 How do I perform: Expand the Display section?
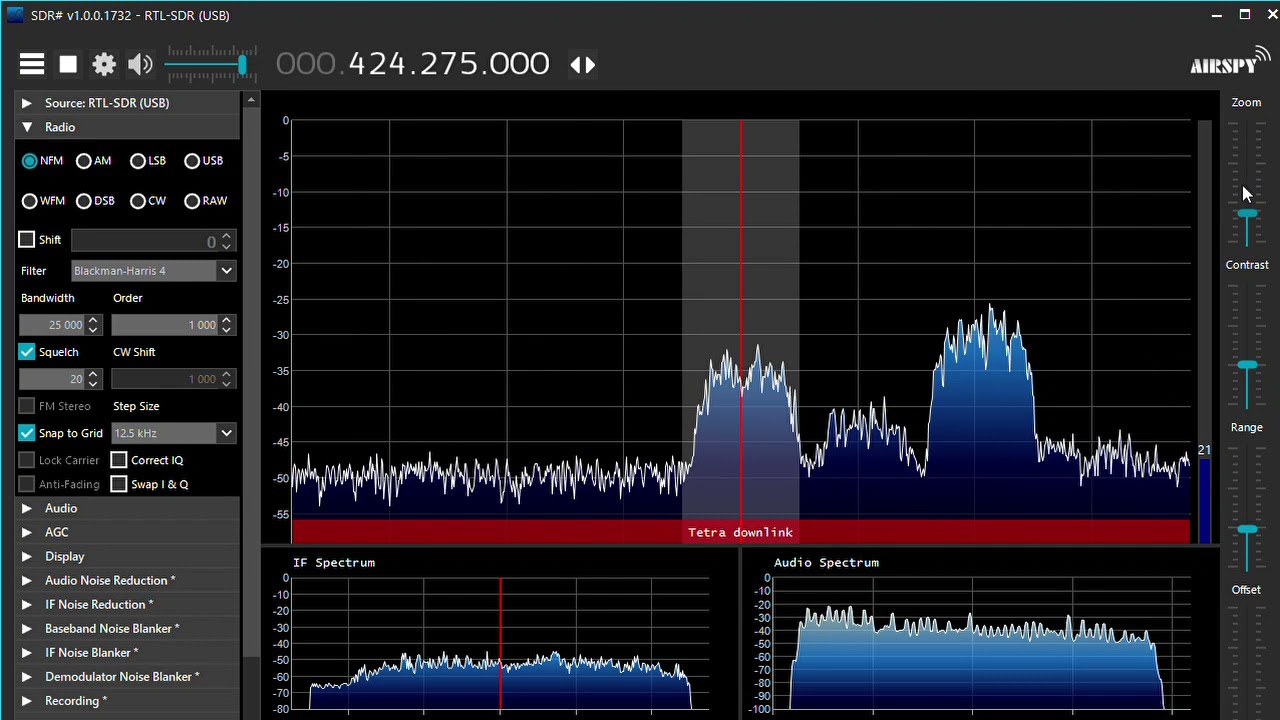point(128,556)
